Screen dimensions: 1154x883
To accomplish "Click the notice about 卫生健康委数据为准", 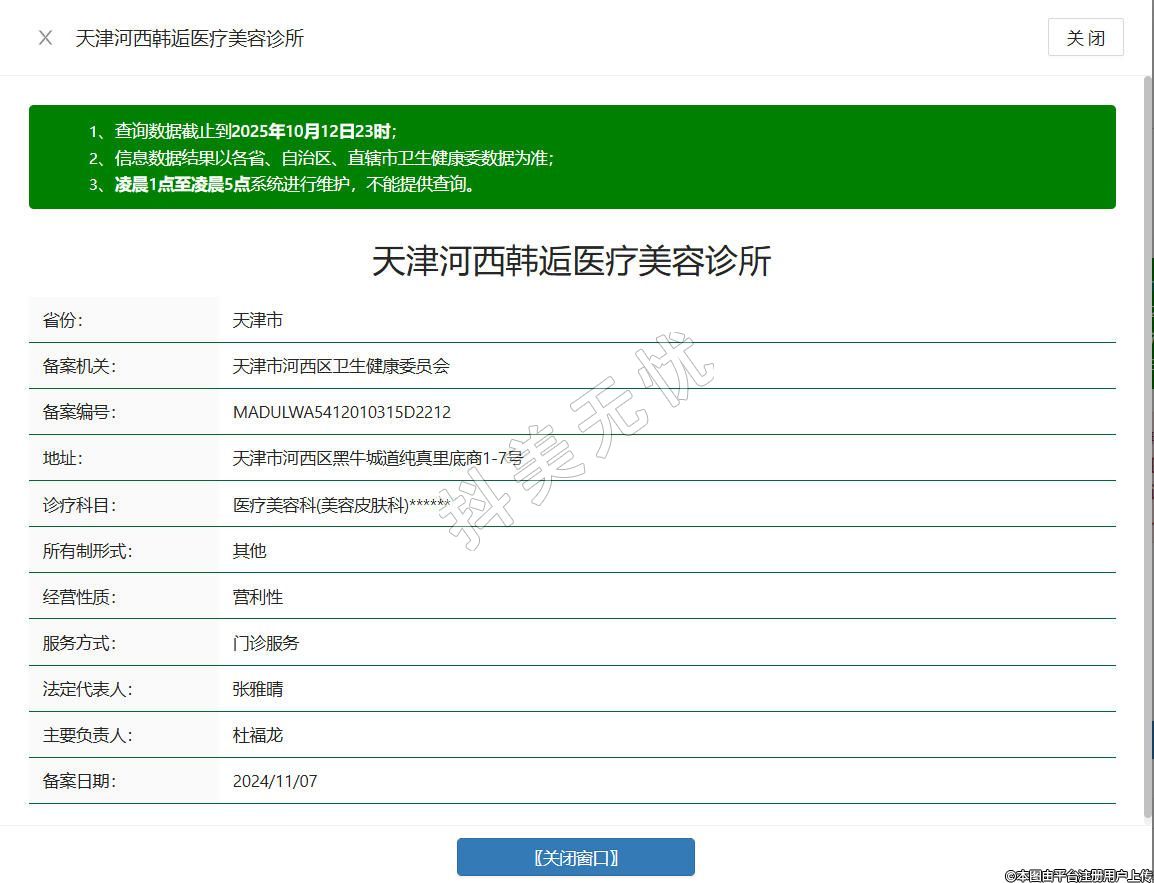I will coord(334,158).
